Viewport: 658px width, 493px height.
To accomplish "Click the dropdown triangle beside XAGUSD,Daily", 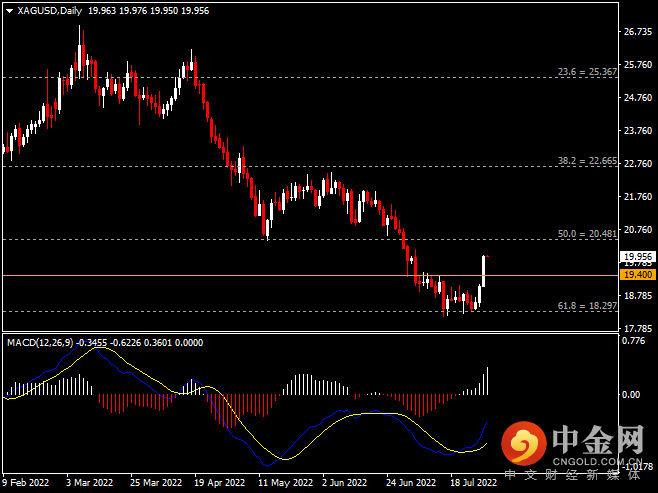I will click(x=10, y=11).
